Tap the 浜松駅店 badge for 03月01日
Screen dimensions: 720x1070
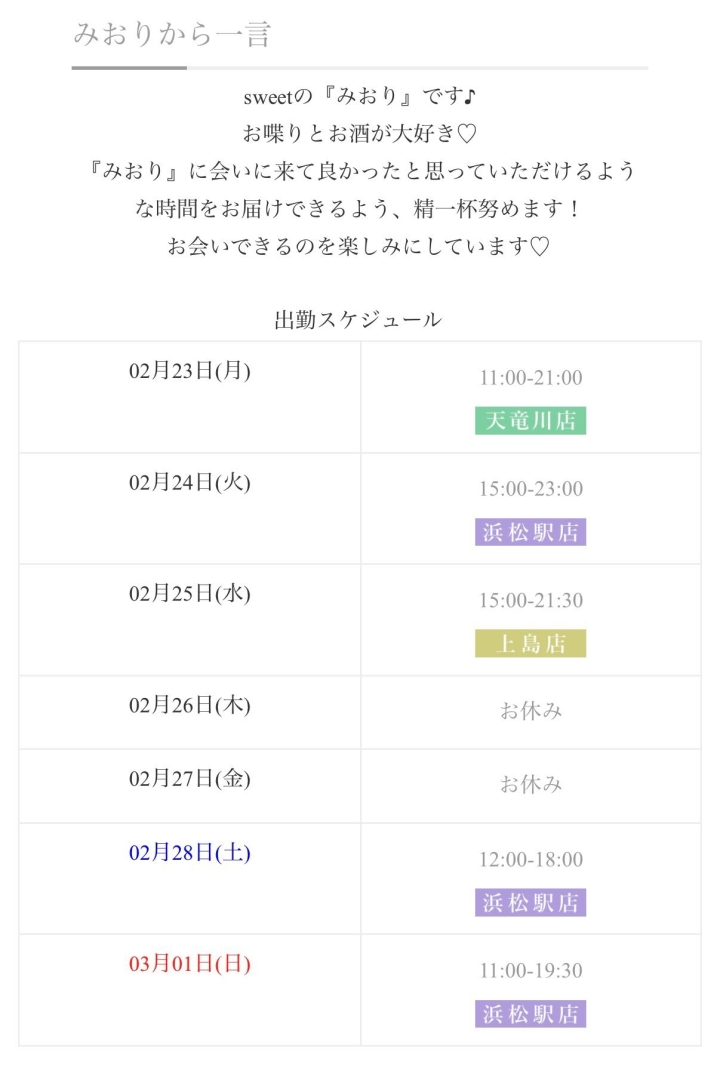pos(530,1014)
